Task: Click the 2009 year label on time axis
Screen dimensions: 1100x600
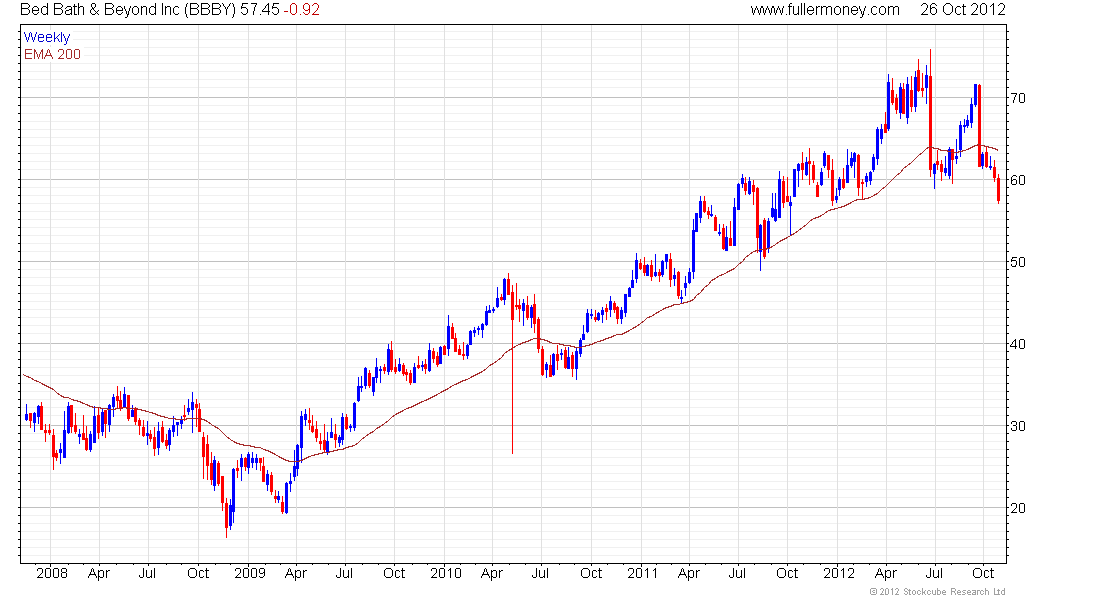Action: coord(250,573)
